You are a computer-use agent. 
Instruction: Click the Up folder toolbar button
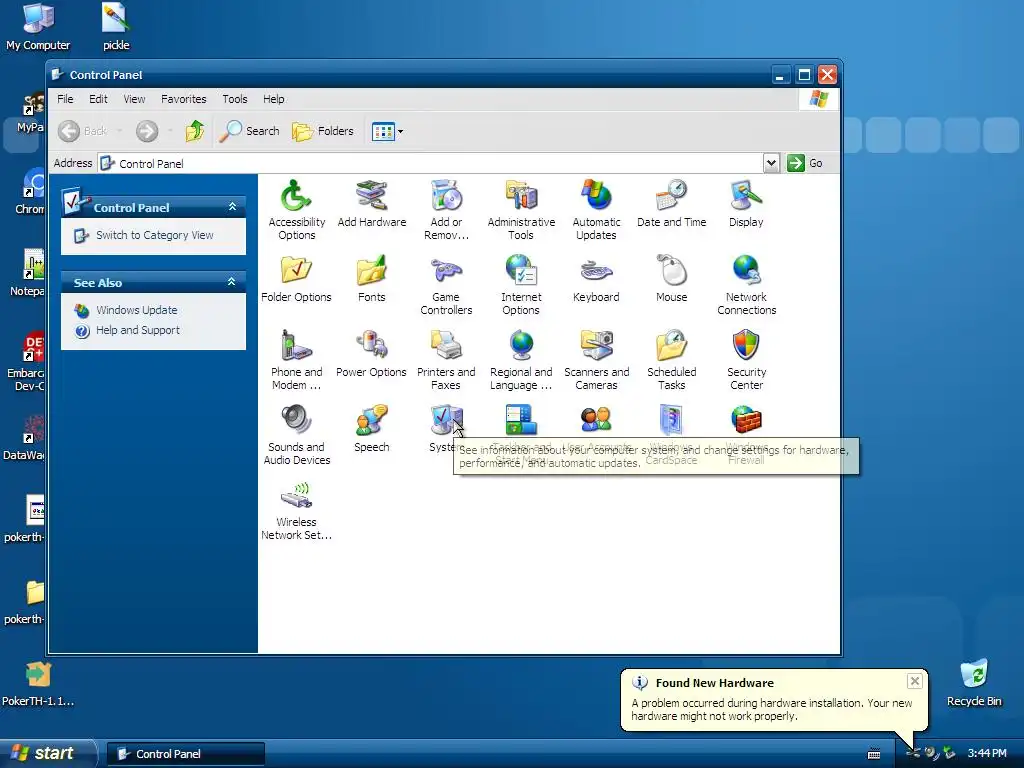(195, 131)
